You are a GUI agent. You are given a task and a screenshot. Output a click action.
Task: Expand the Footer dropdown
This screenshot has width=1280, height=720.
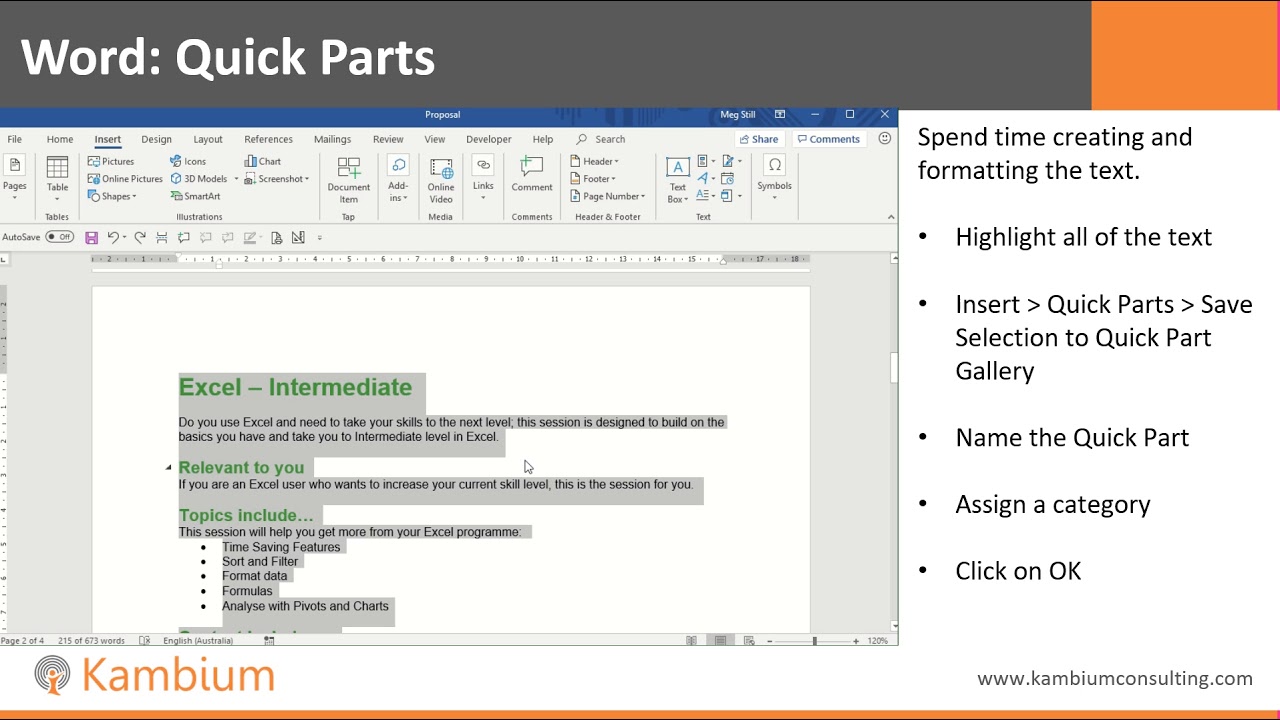[x=594, y=179]
